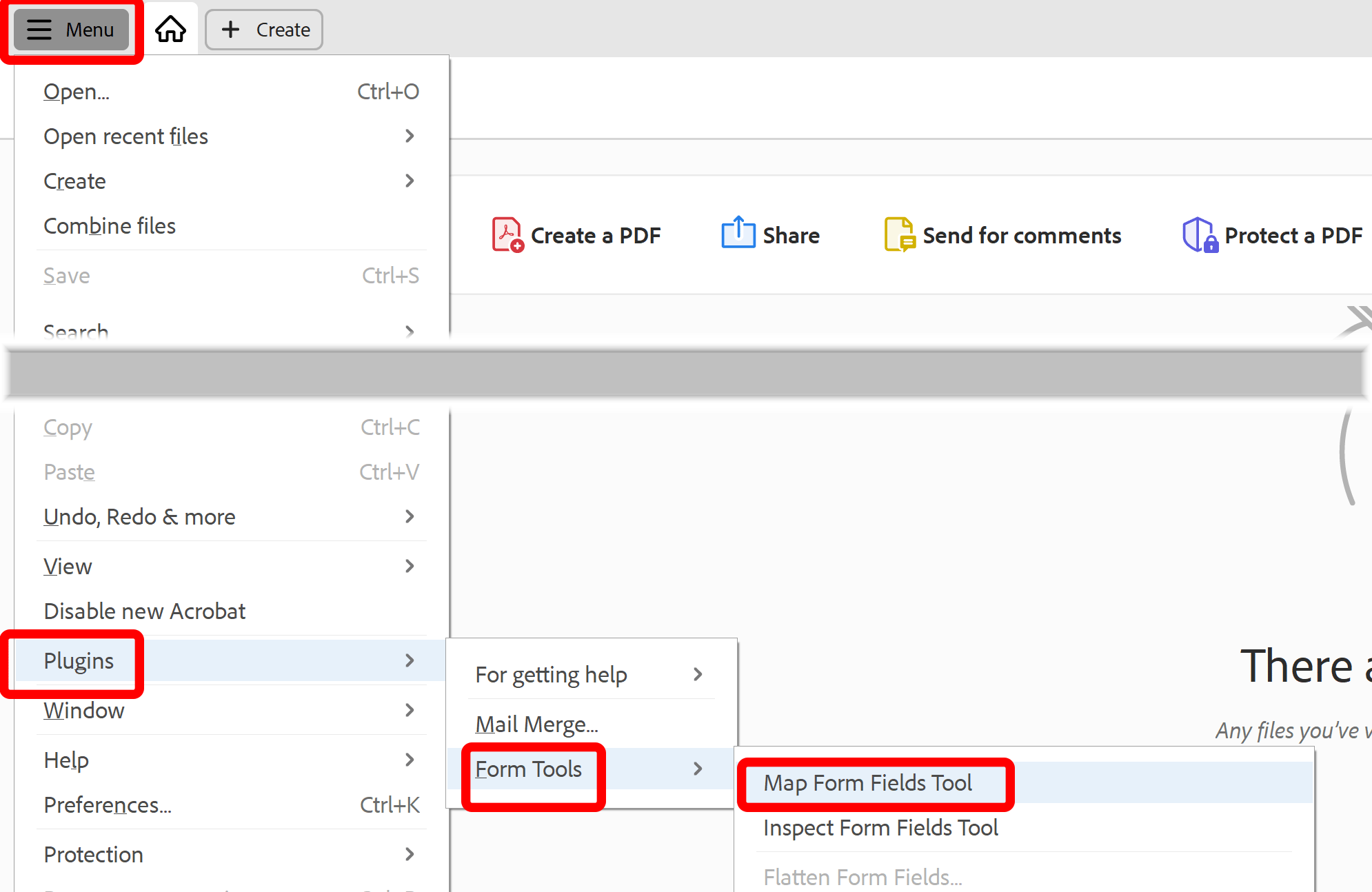Open the Plugins menu item
1372x892 pixels.
(x=231, y=661)
